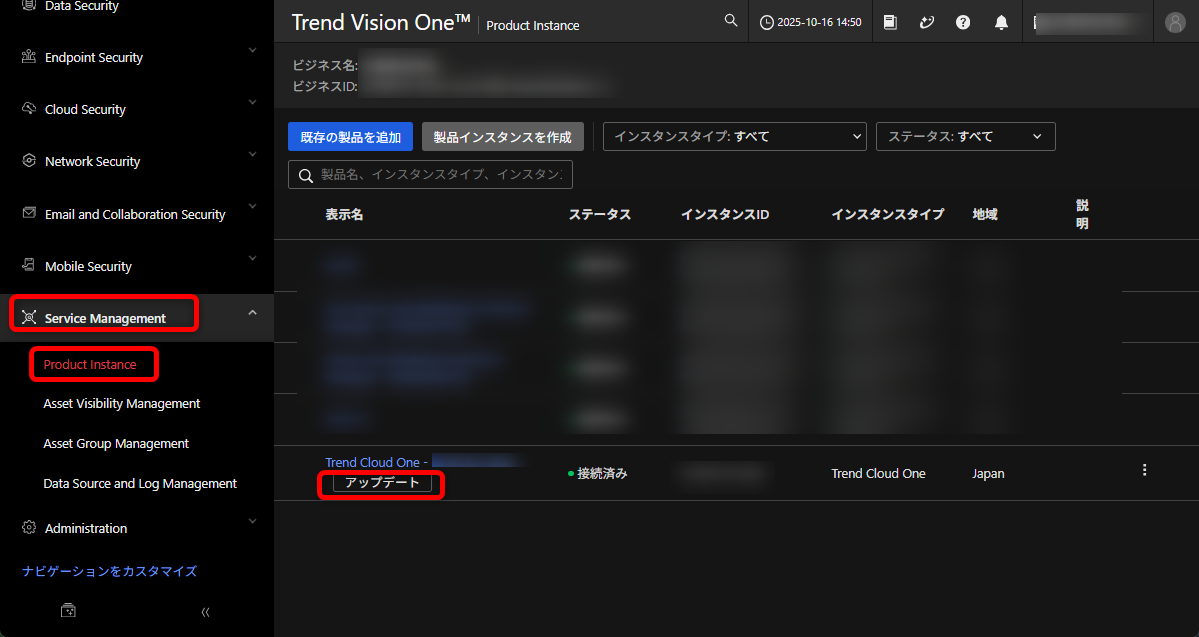This screenshot has height=637, width=1199.
Task: Expand Email and Collaboration Security chevron
Action: click(252, 206)
